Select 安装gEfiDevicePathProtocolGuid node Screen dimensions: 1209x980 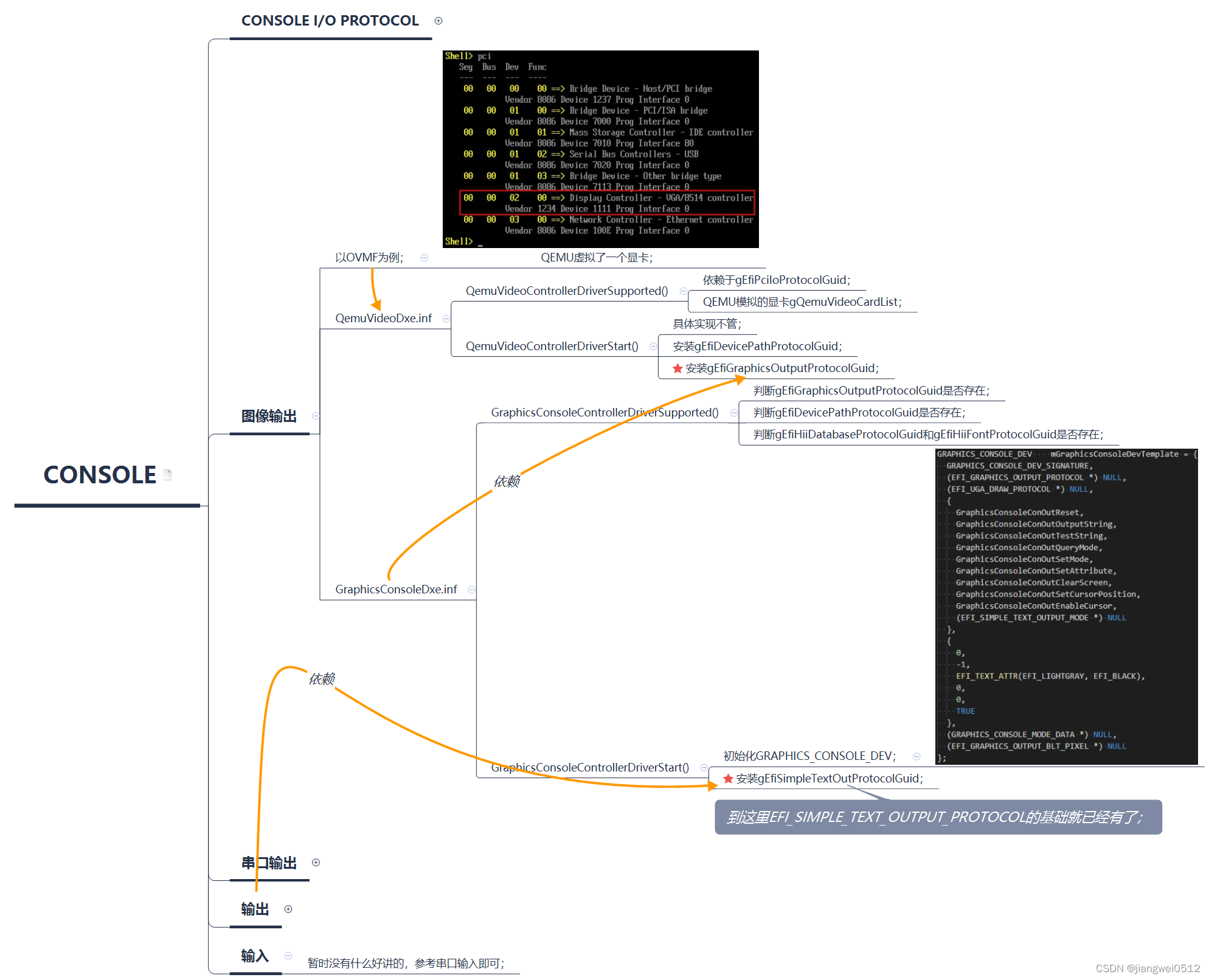(x=757, y=347)
